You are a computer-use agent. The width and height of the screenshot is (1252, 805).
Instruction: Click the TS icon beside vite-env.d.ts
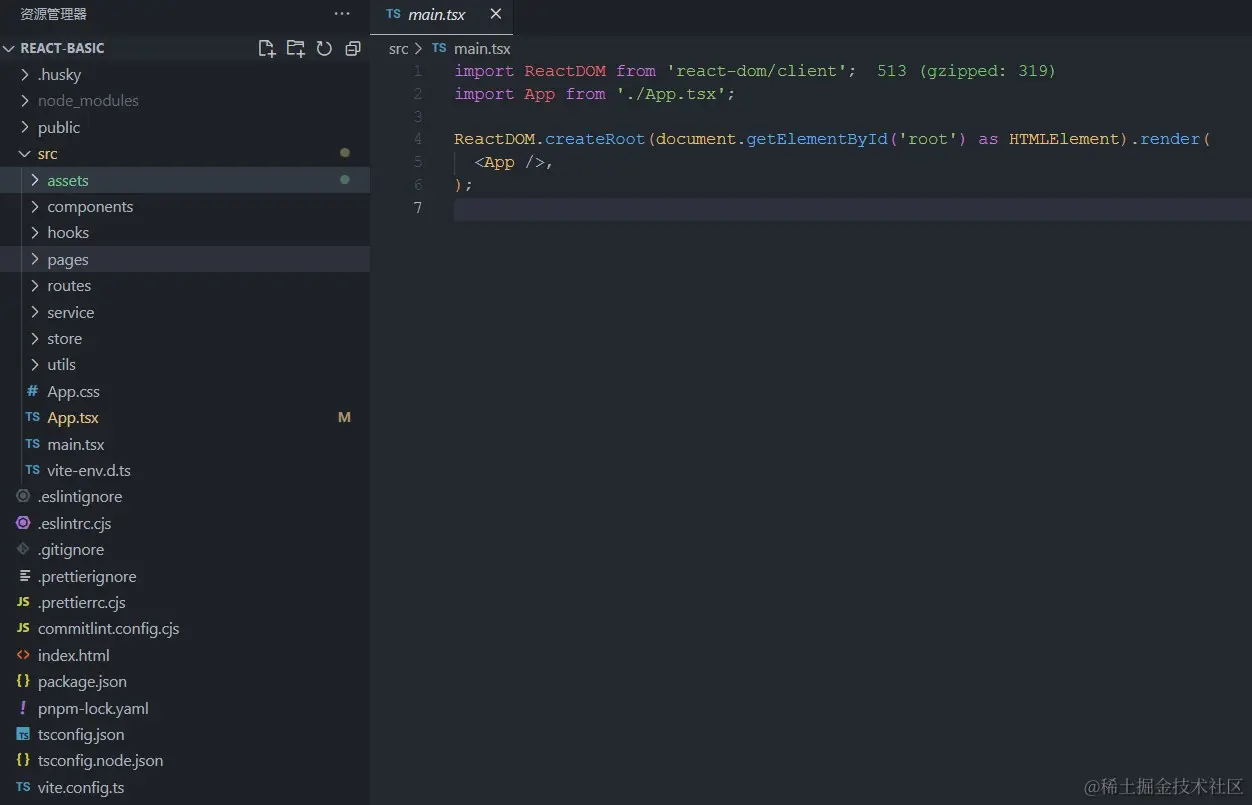coord(33,470)
